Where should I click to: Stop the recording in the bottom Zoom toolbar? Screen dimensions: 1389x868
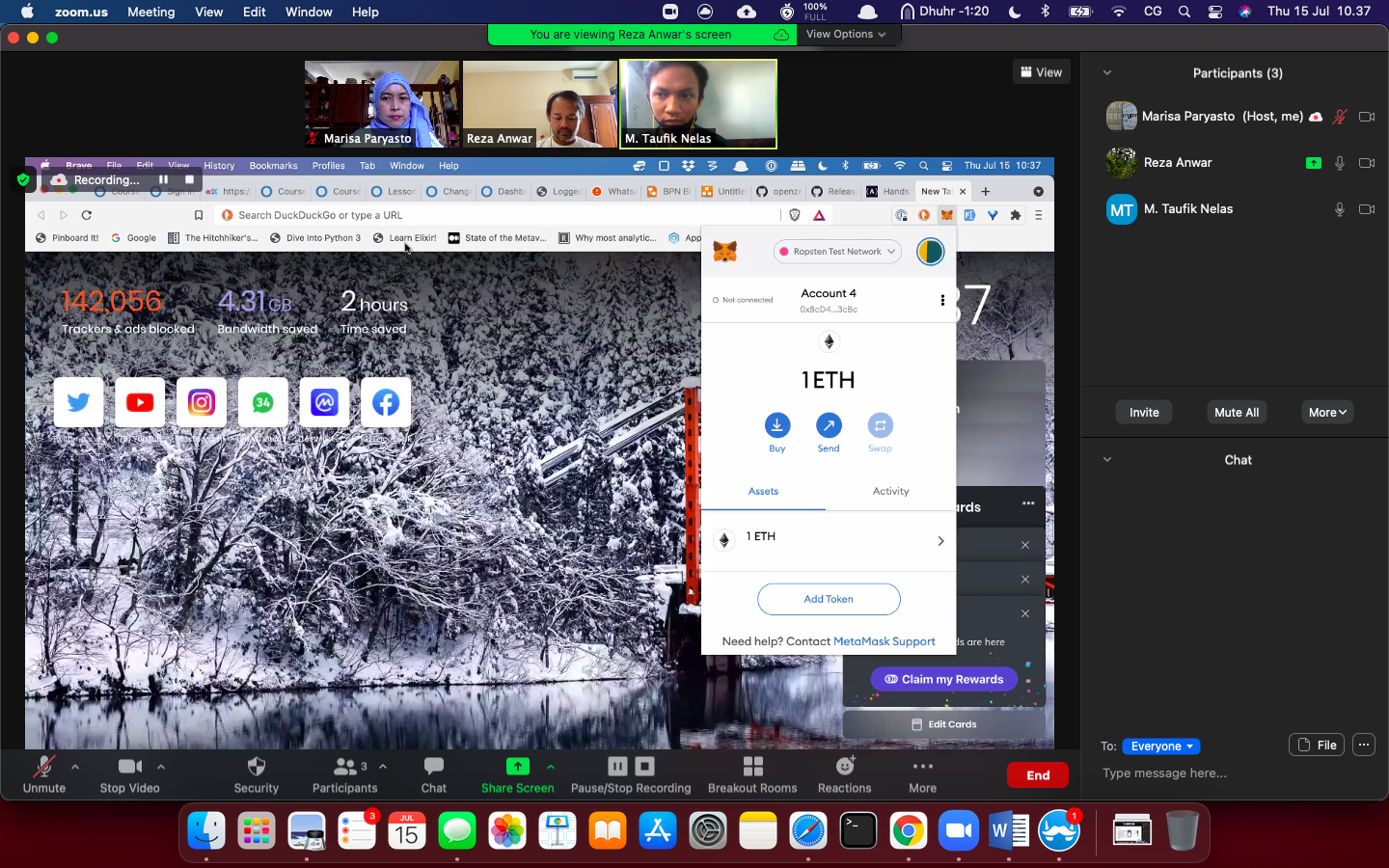coord(645,766)
